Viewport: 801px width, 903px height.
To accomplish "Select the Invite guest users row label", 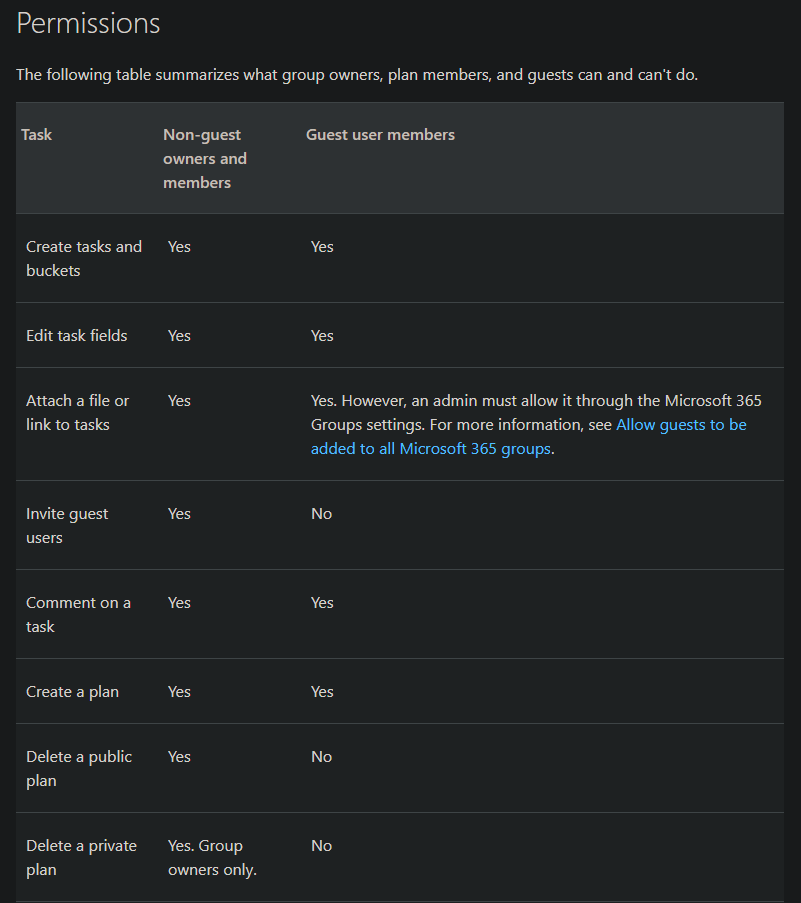I will coord(67,525).
